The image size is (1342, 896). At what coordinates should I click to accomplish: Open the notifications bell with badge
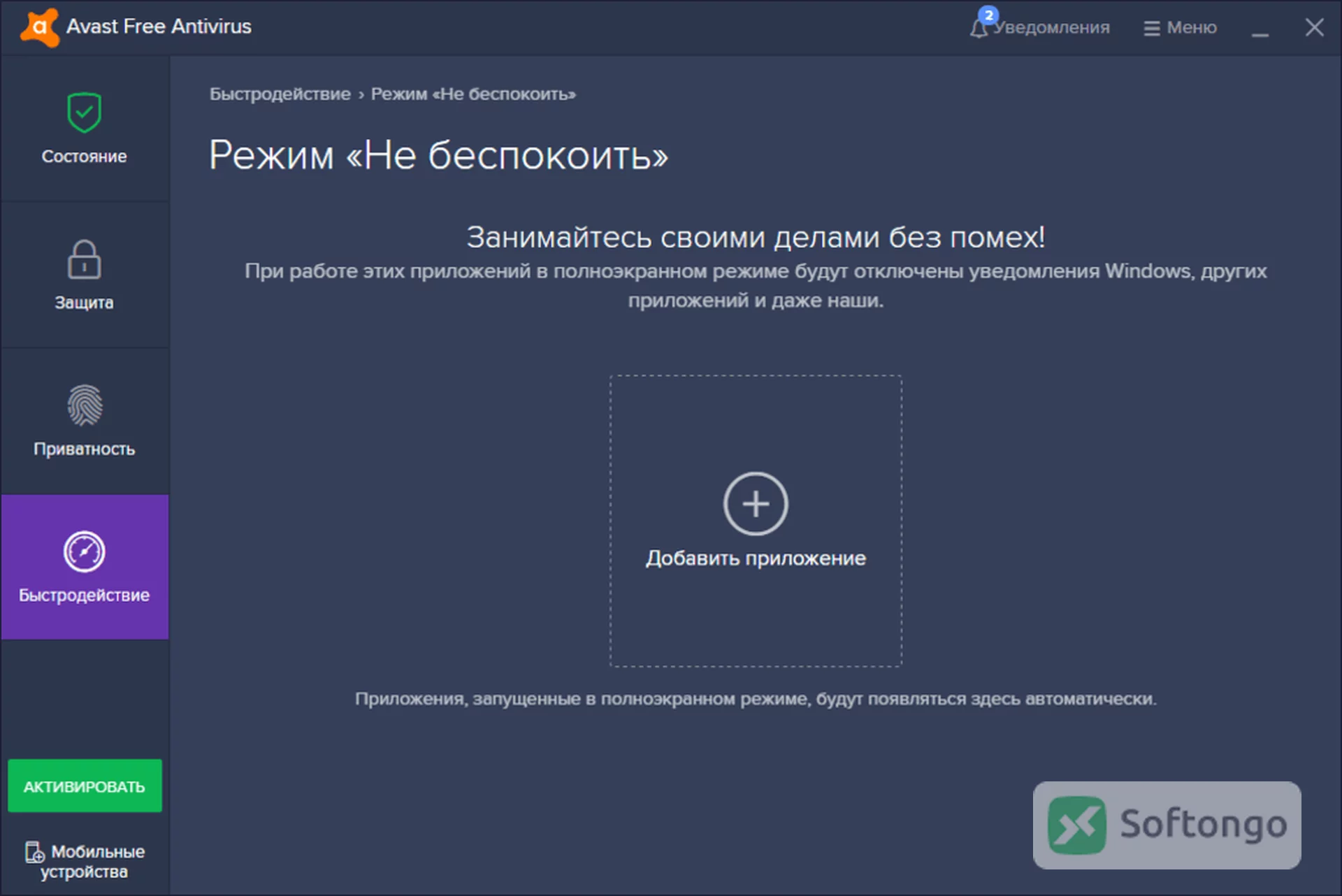pos(1039,27)
